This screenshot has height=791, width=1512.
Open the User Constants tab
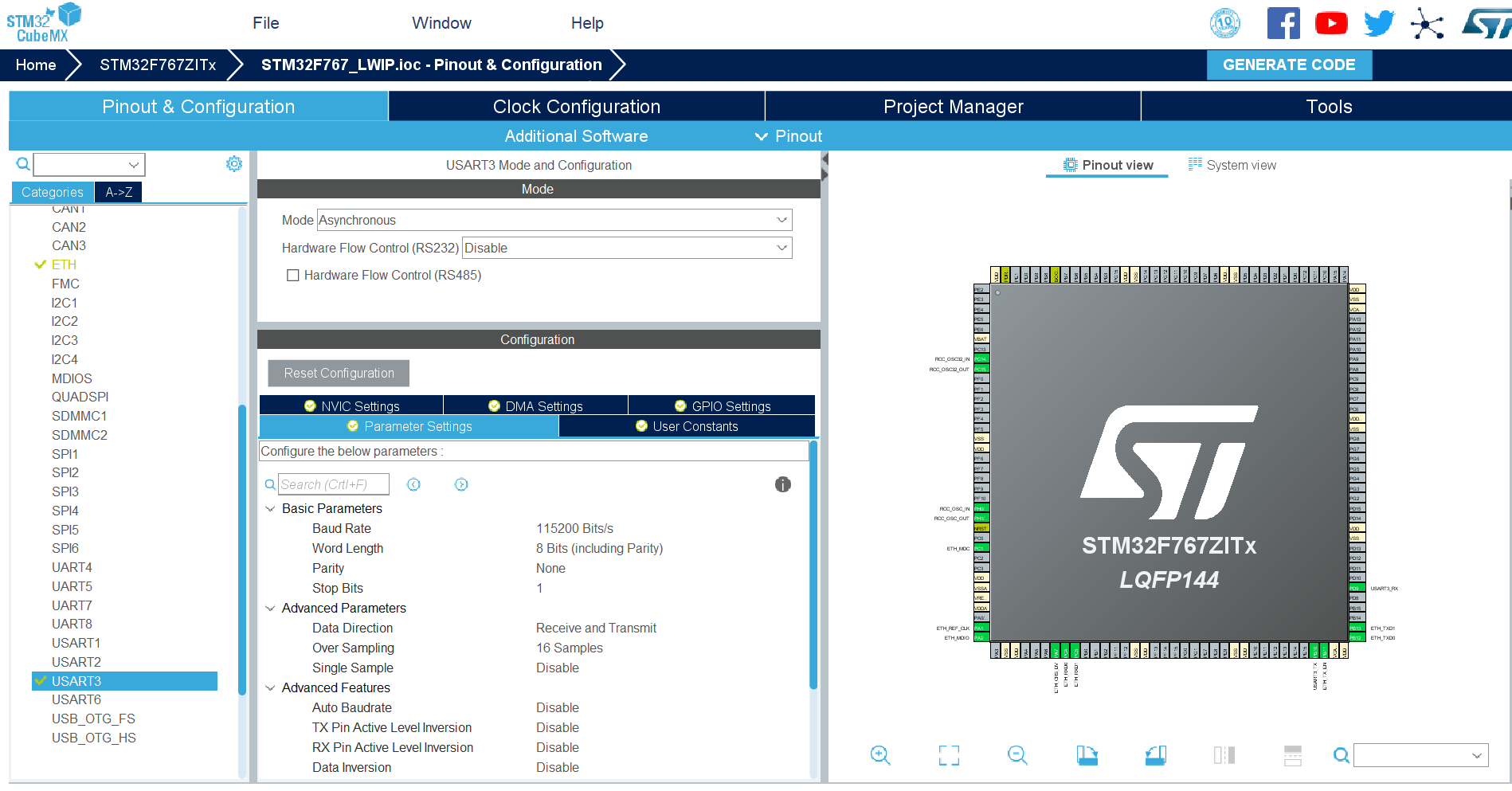[687, 426]
